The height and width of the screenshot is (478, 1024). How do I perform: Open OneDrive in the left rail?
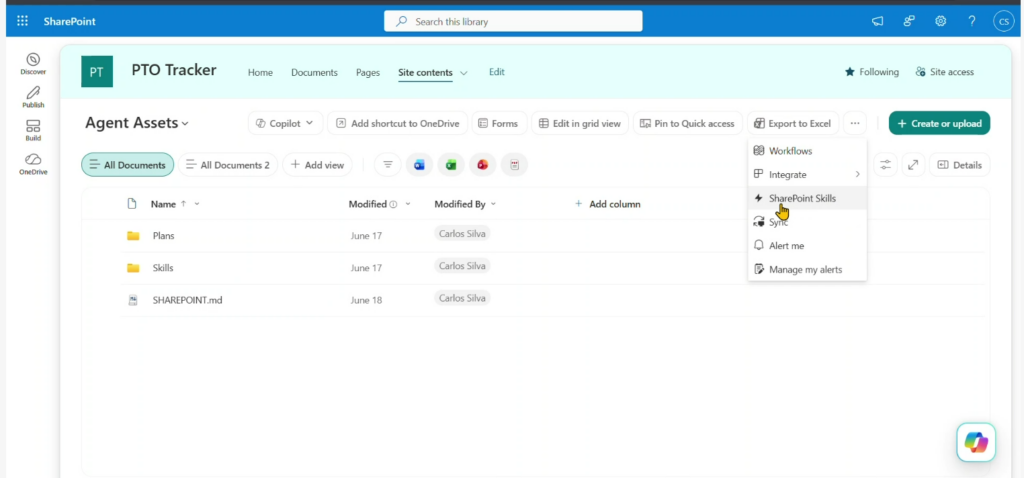pyautogui.click(x=33, y=165)
